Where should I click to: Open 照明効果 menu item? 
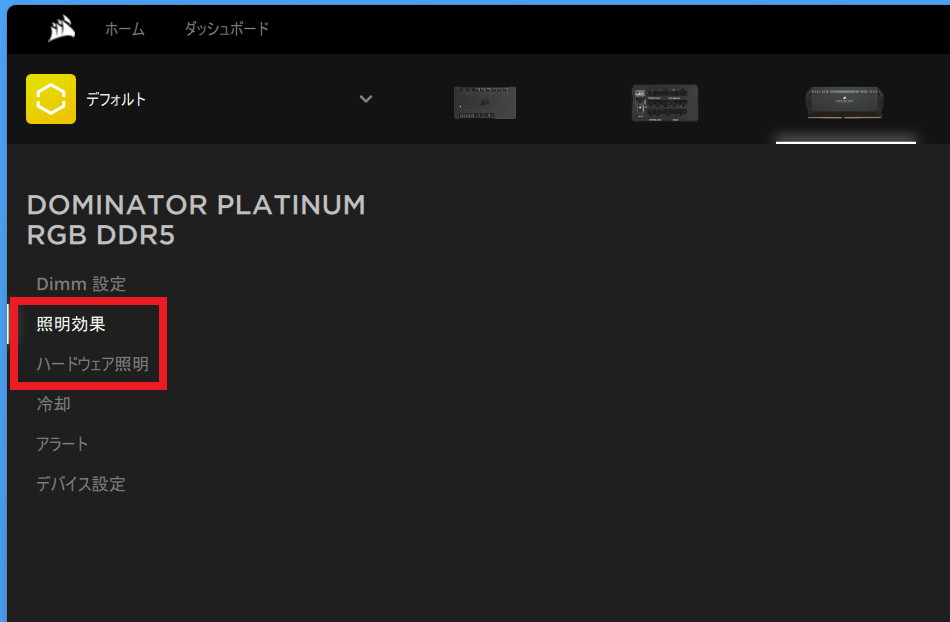click(71, 324)
